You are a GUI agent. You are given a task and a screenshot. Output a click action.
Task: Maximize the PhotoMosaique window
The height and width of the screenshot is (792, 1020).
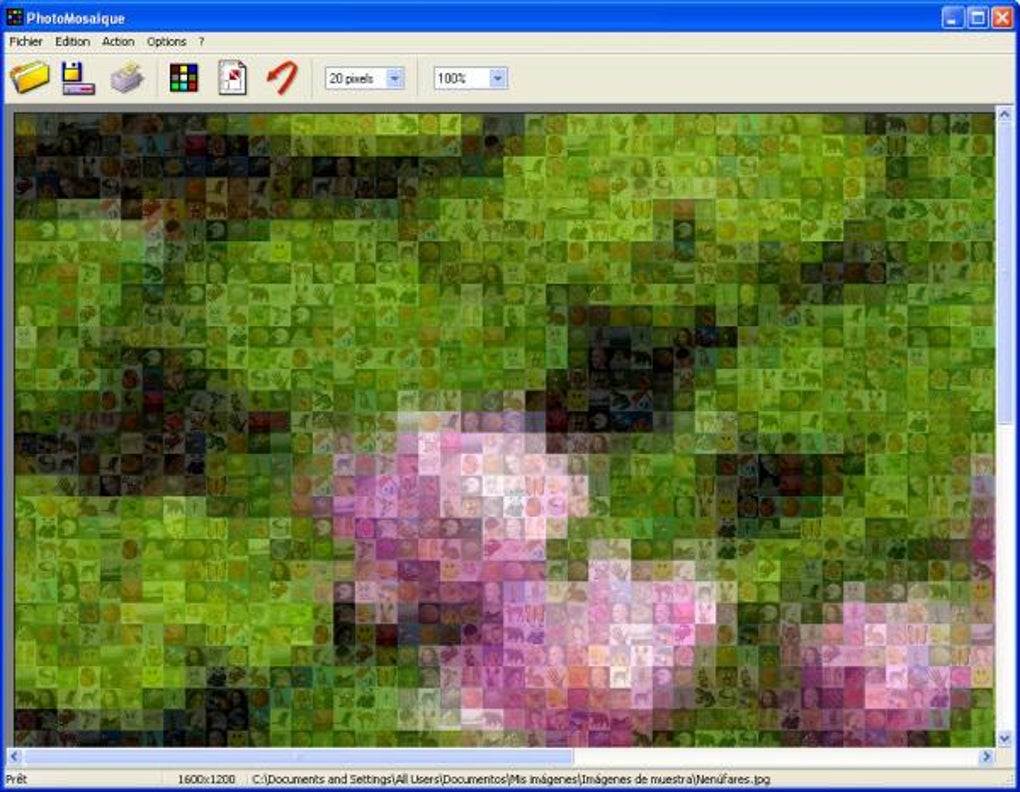point(978,18)
